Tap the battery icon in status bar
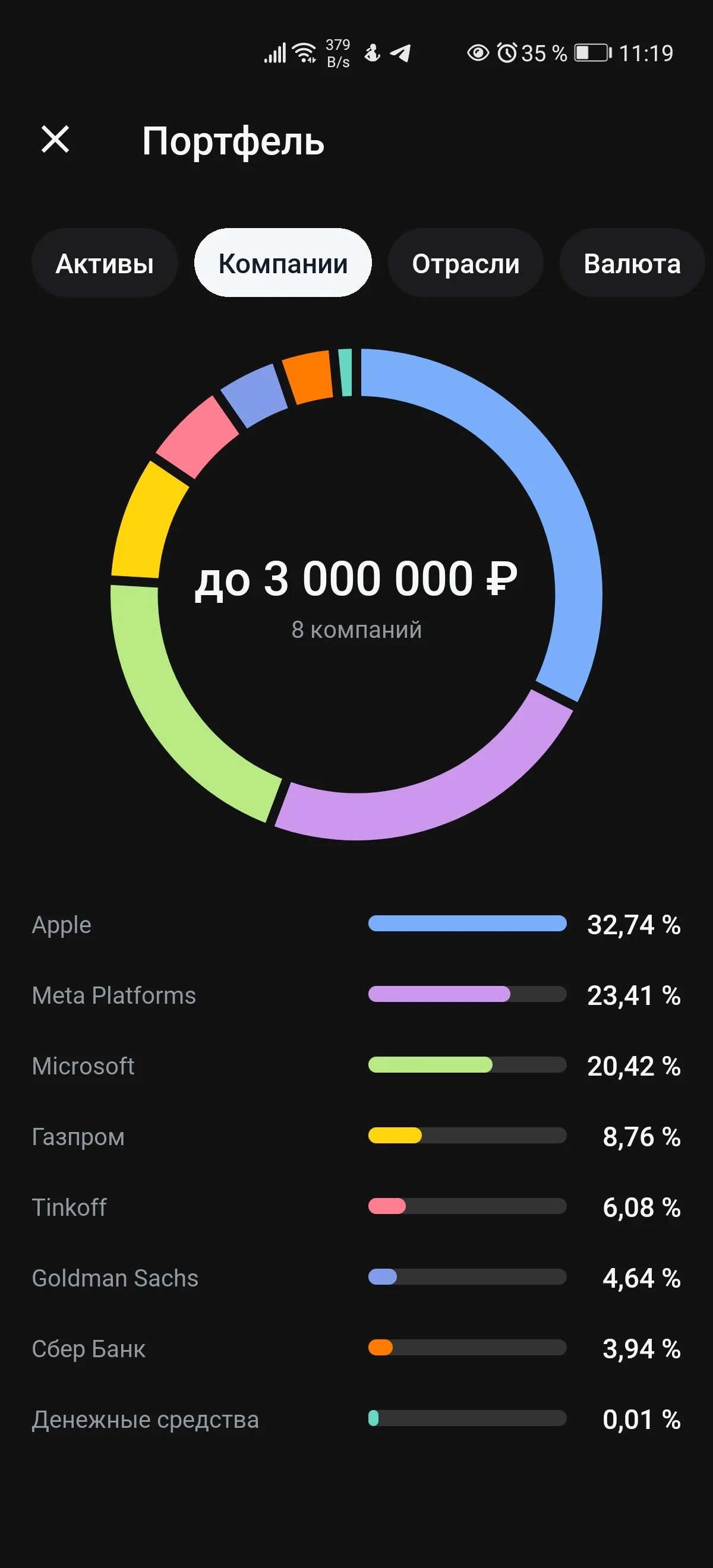The width and height of the screenshot is (713, 1568). click(593, 53)
